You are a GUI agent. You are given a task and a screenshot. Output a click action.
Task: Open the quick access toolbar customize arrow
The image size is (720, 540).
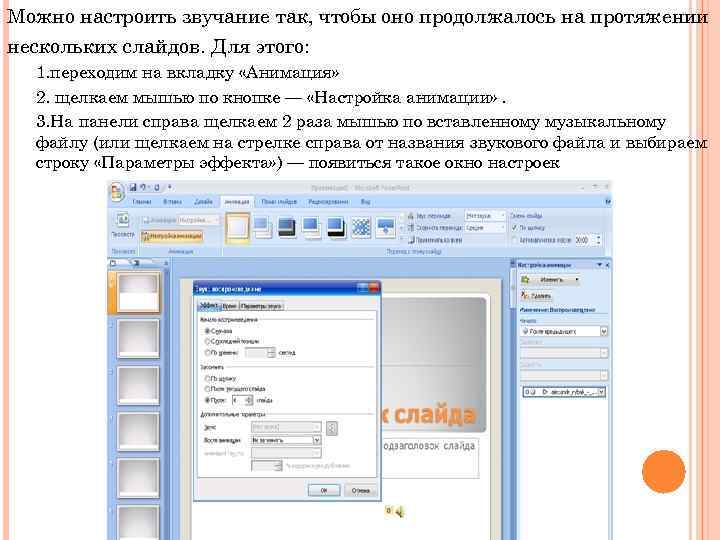(170, 187)
